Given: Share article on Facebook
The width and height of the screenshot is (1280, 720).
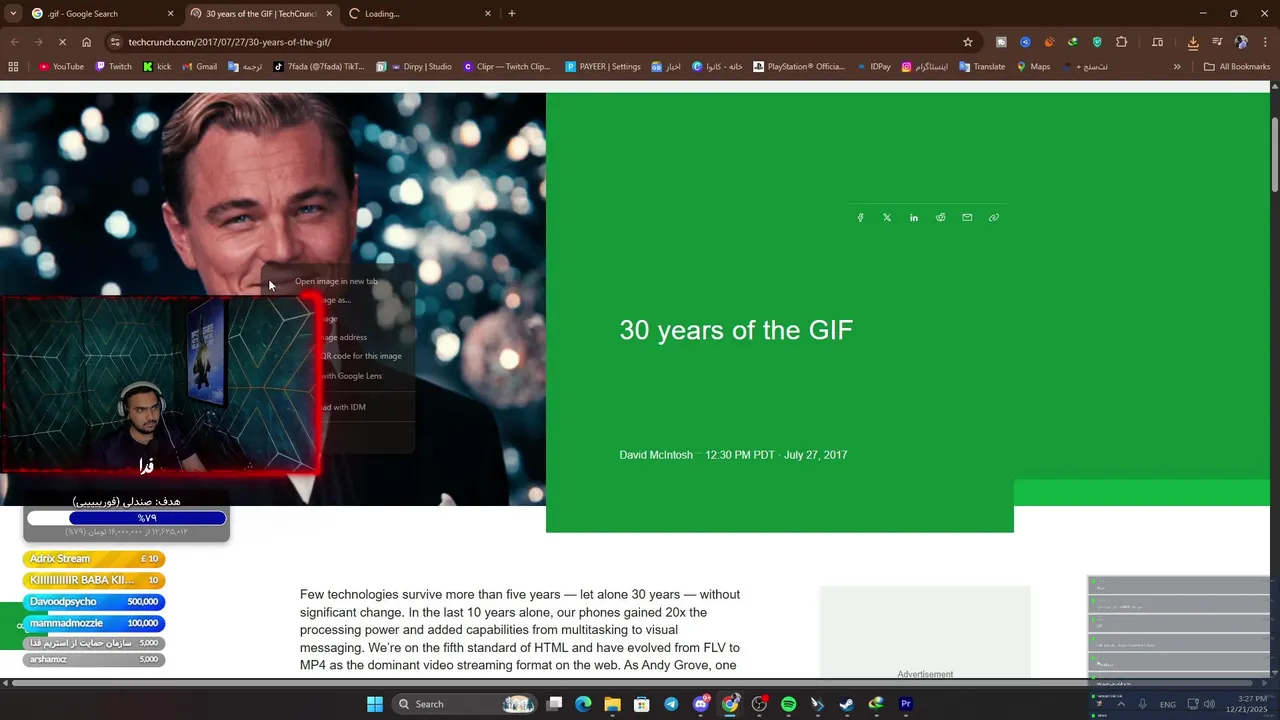Looking at the screenshot, I should click(860, 217).
